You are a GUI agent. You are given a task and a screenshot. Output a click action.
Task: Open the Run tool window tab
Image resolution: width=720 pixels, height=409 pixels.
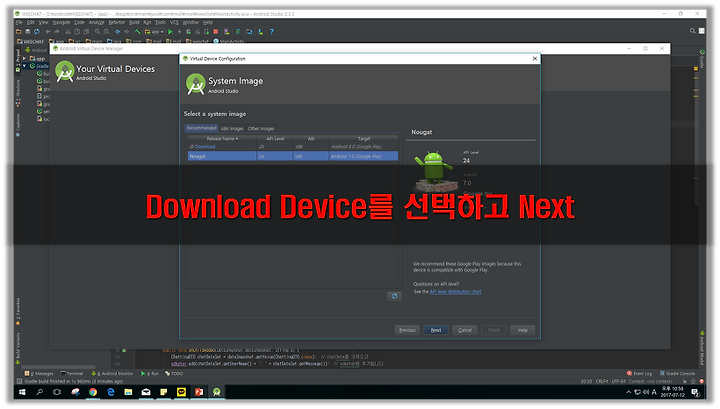click(150, 374)
